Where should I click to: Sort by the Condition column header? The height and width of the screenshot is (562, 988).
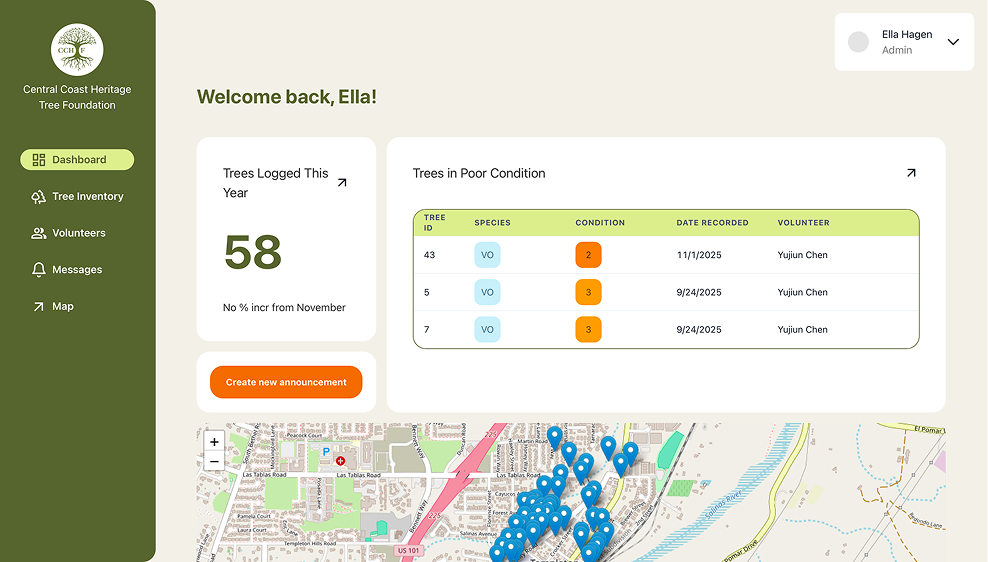(x=600, y=223)
